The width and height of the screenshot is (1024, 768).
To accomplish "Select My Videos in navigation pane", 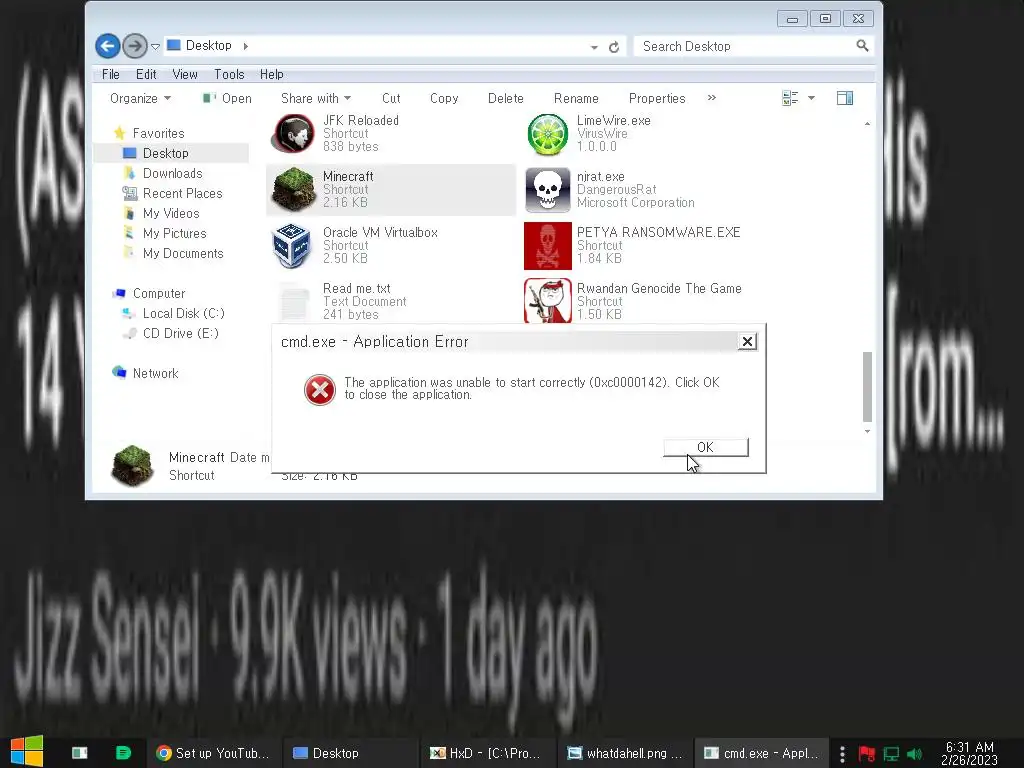I will coord(170,214).
